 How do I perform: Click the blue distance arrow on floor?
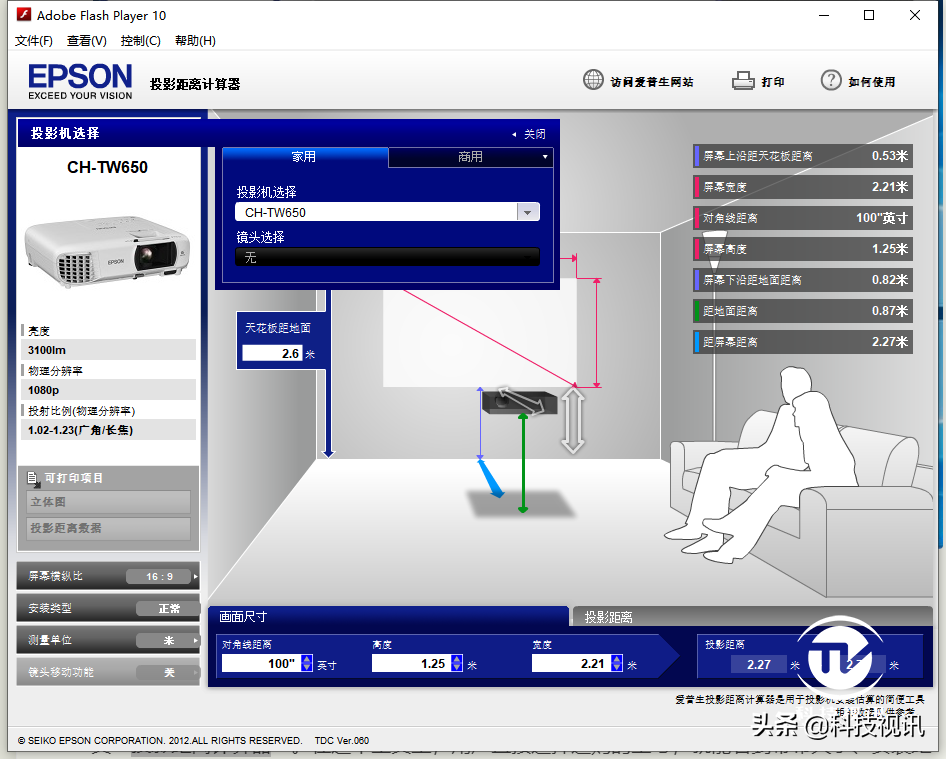(491, 477)
